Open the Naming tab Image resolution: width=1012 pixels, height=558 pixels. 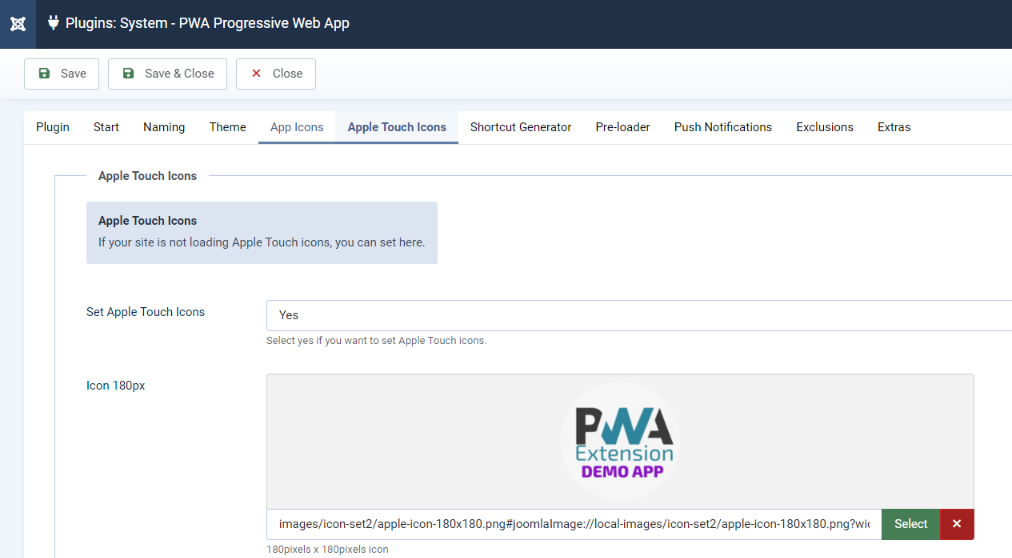point(164,127)
